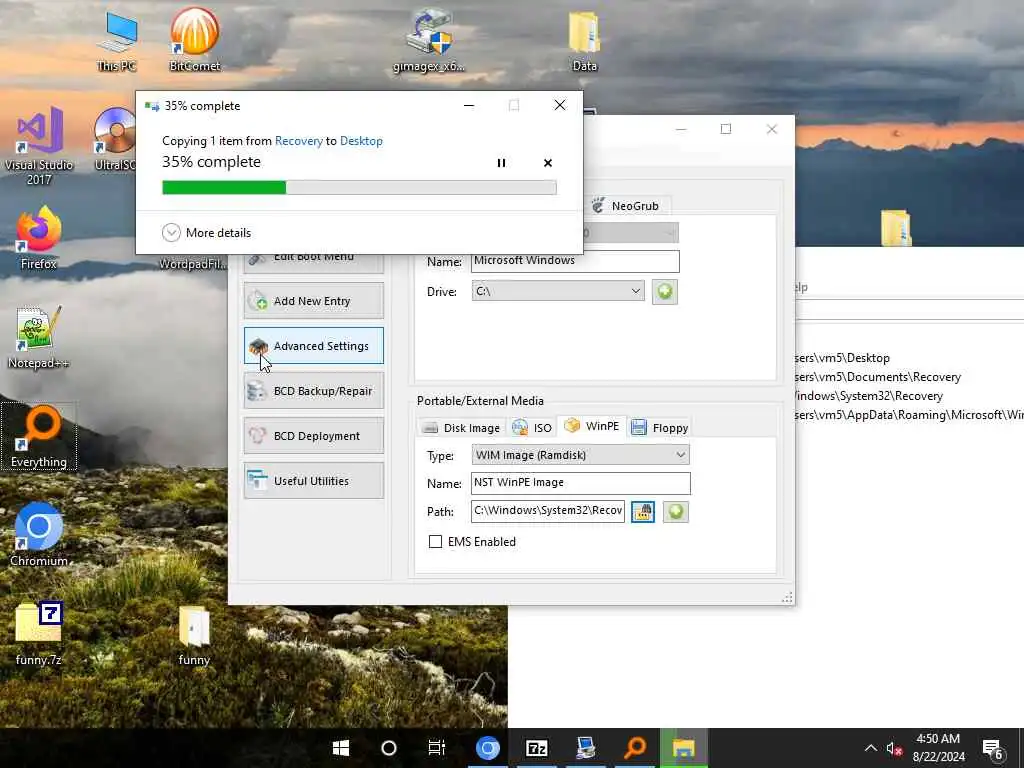Select the Windows\System32\Recovery result row
1024x768 pixels.
(x=909, y=396)
